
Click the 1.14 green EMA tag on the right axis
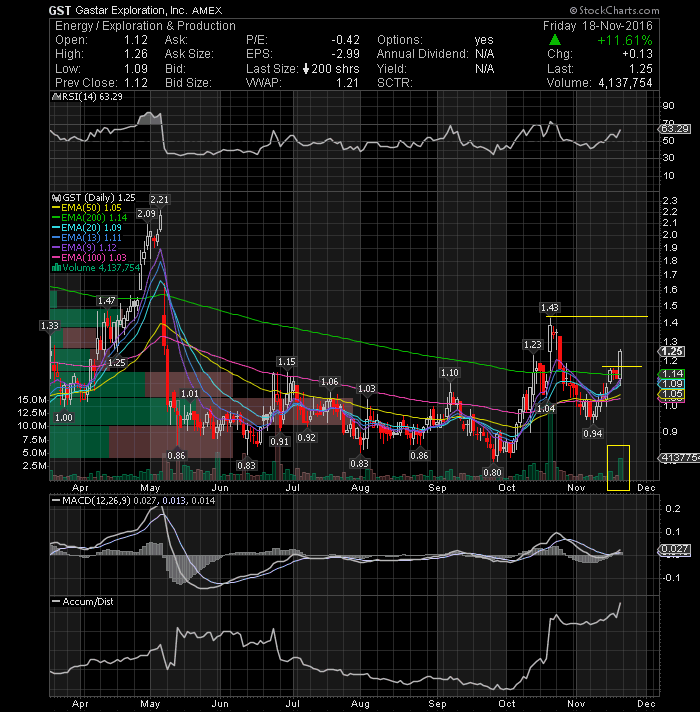[672, 373]
